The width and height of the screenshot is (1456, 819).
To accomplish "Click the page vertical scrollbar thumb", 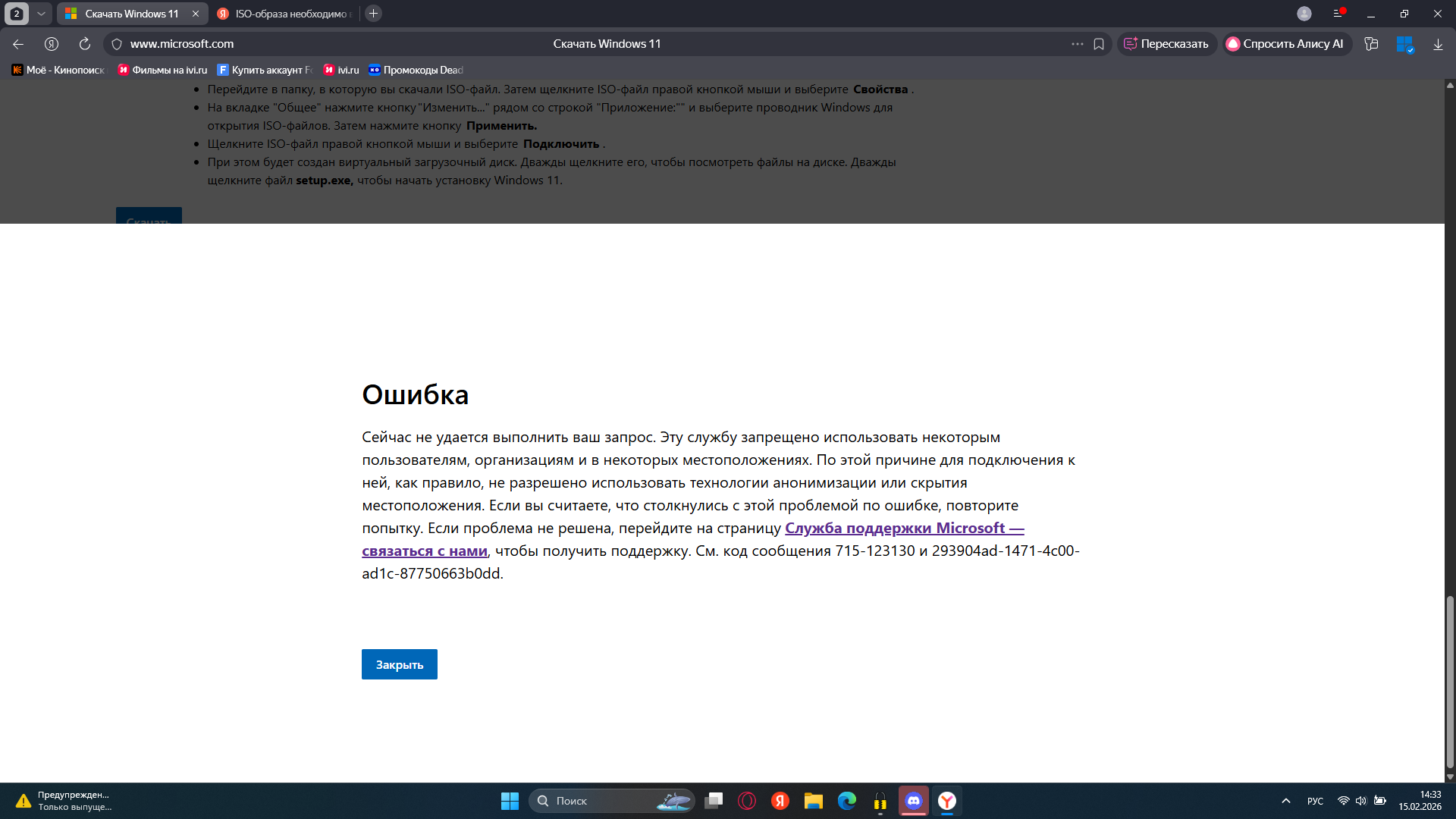I will click(1450, 682).
